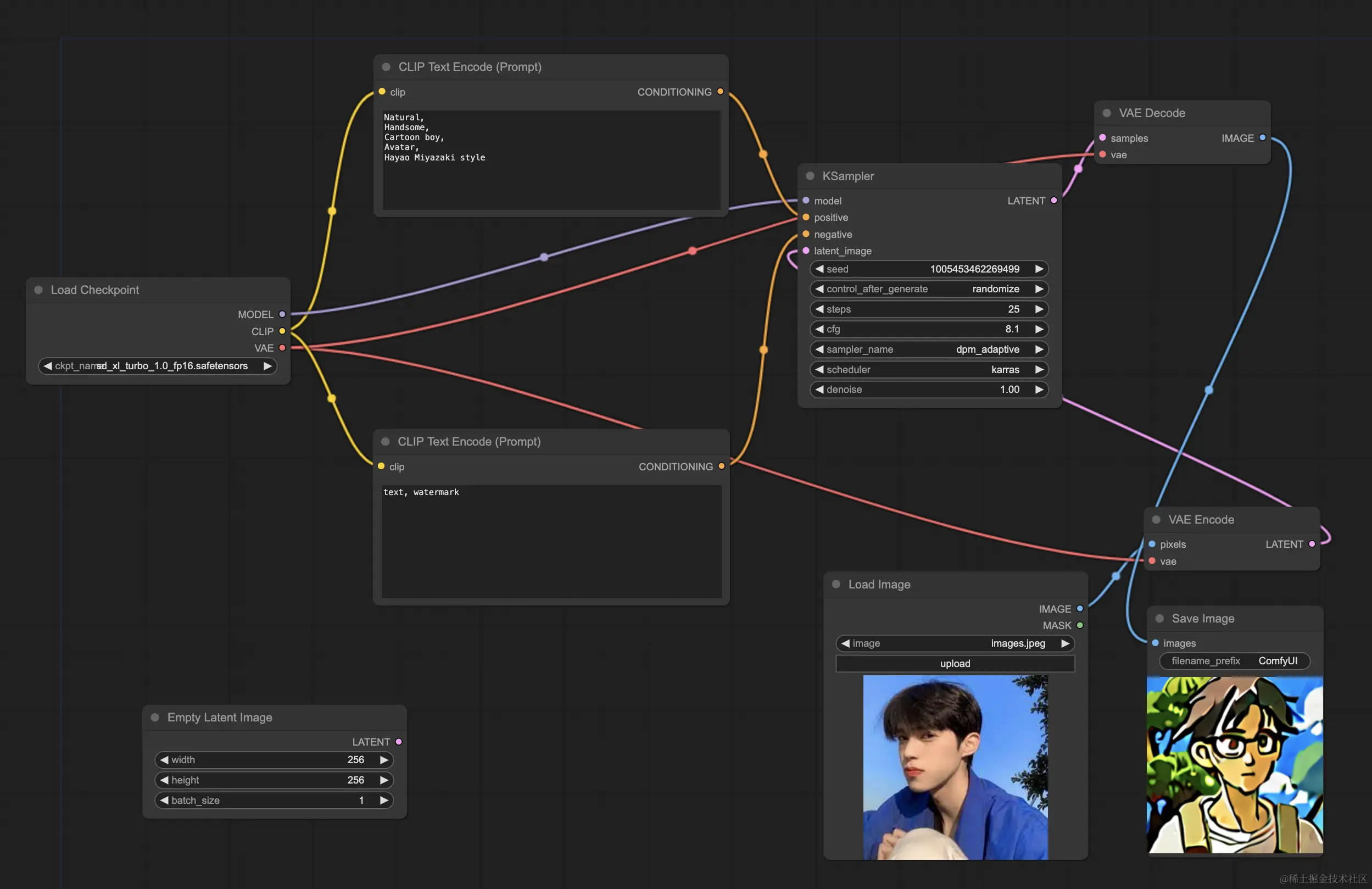Click the CONDITIONING output of the negative prompt node

tap(721, 466)
